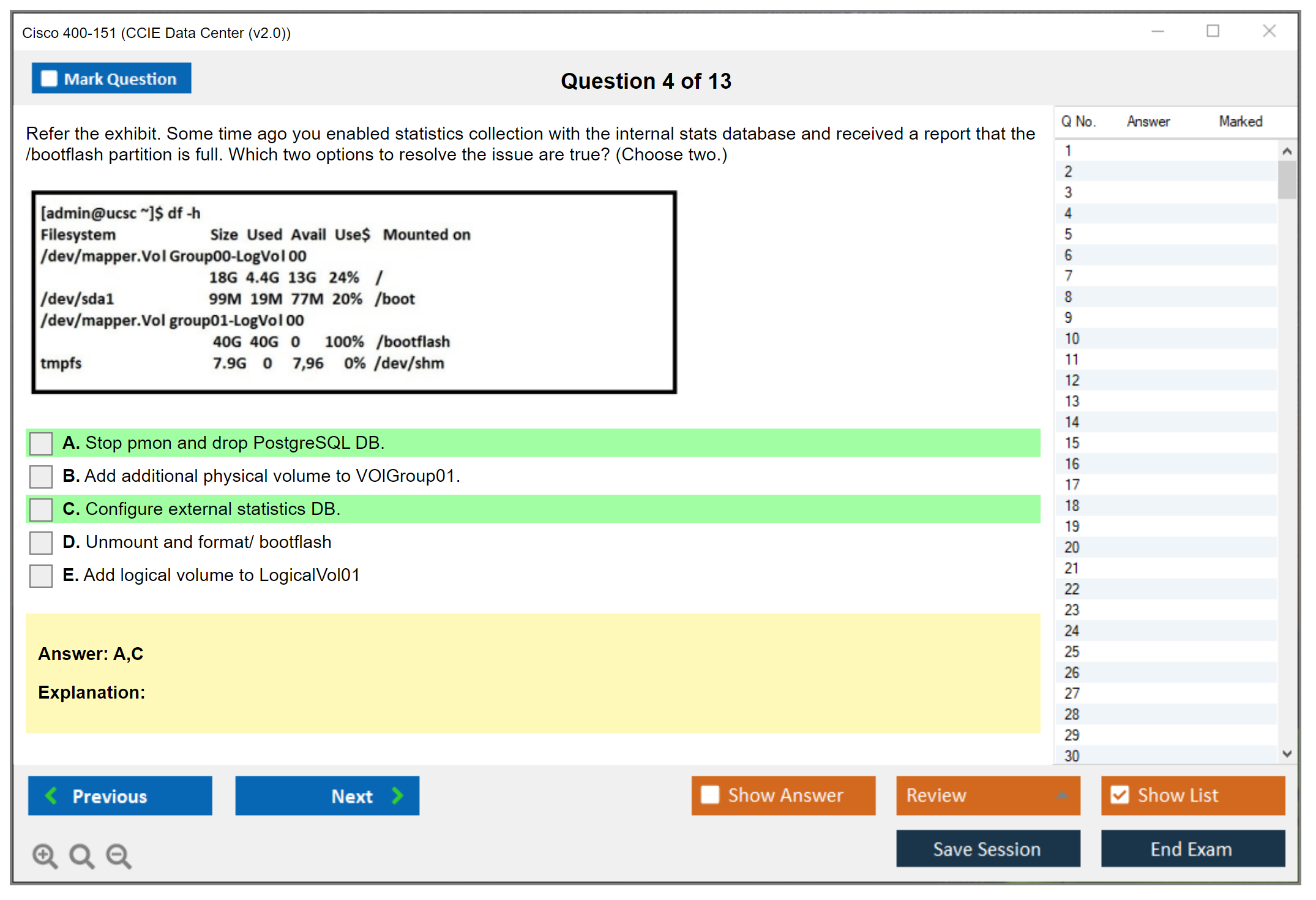Click the reset zoom magnifier icon
The height and width of the screenshot is (900, 1316).
click(81, 855)
